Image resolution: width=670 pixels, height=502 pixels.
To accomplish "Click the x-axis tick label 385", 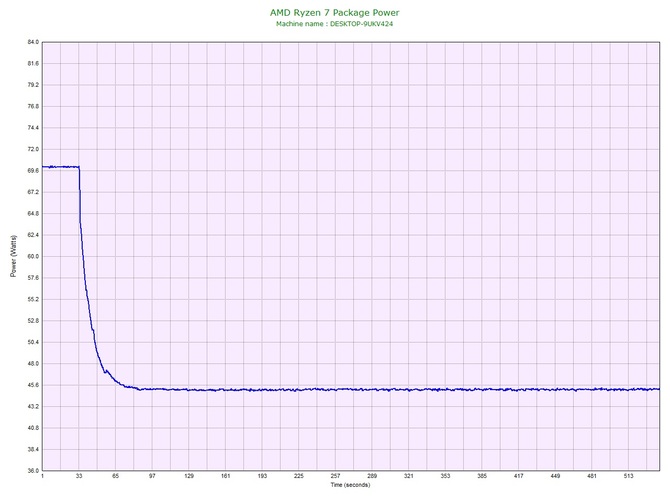I will tap(482, 476).
